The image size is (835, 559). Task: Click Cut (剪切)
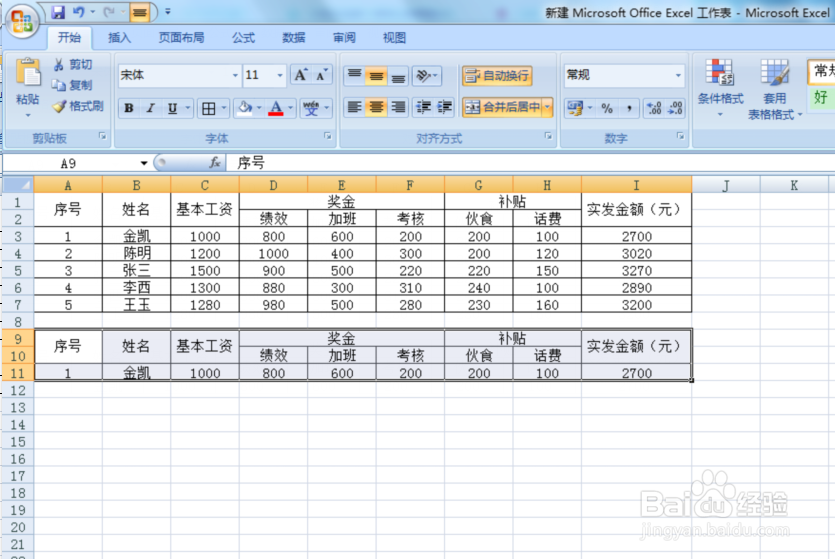coord(73,65)
